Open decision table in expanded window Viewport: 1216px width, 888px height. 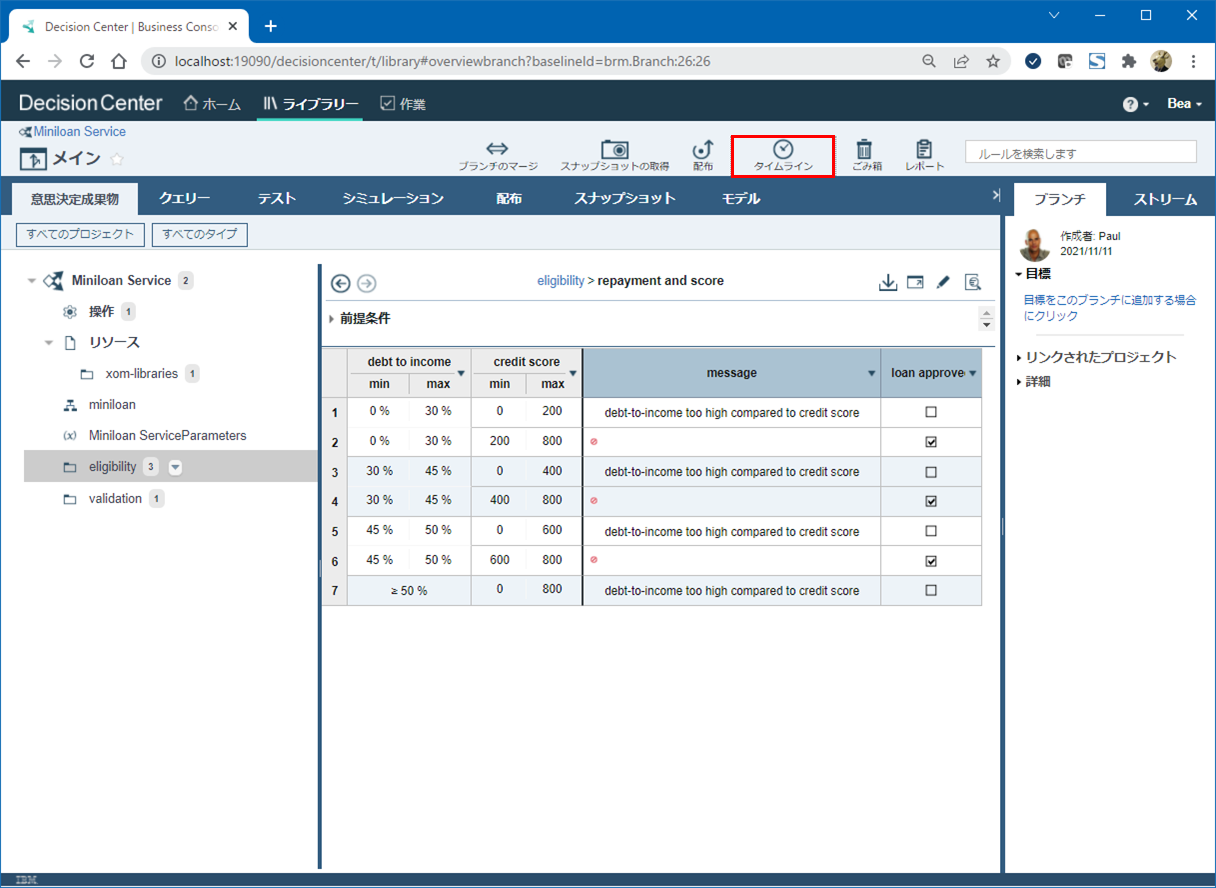915,283
